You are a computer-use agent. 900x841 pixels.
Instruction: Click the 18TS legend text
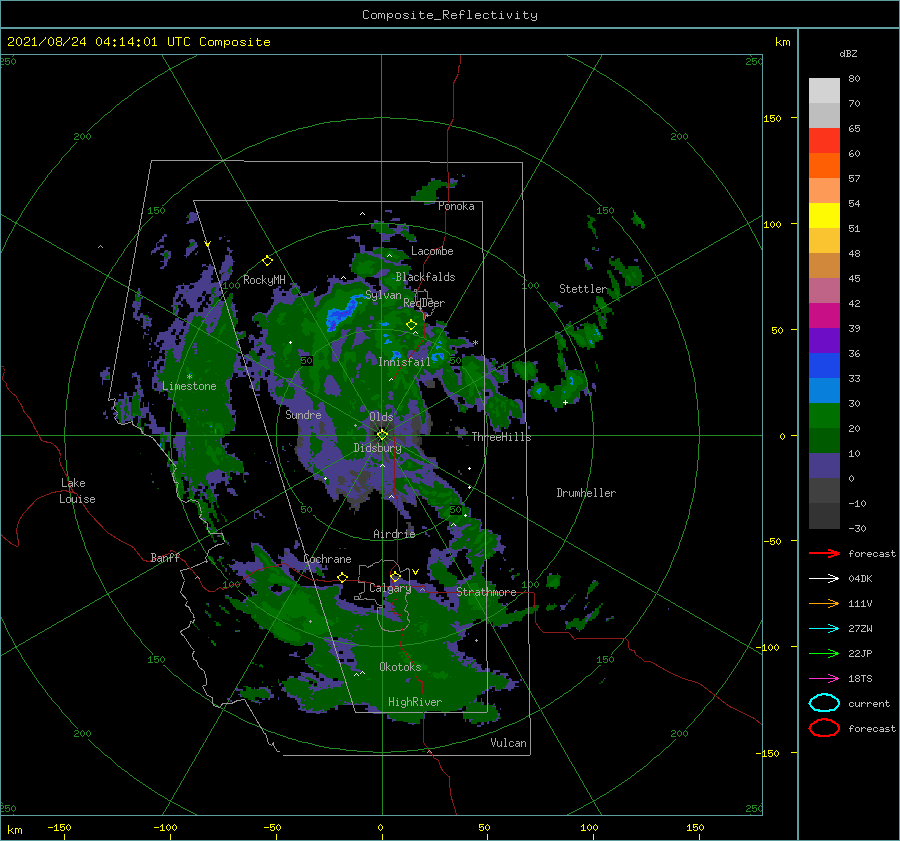[860, 679]
